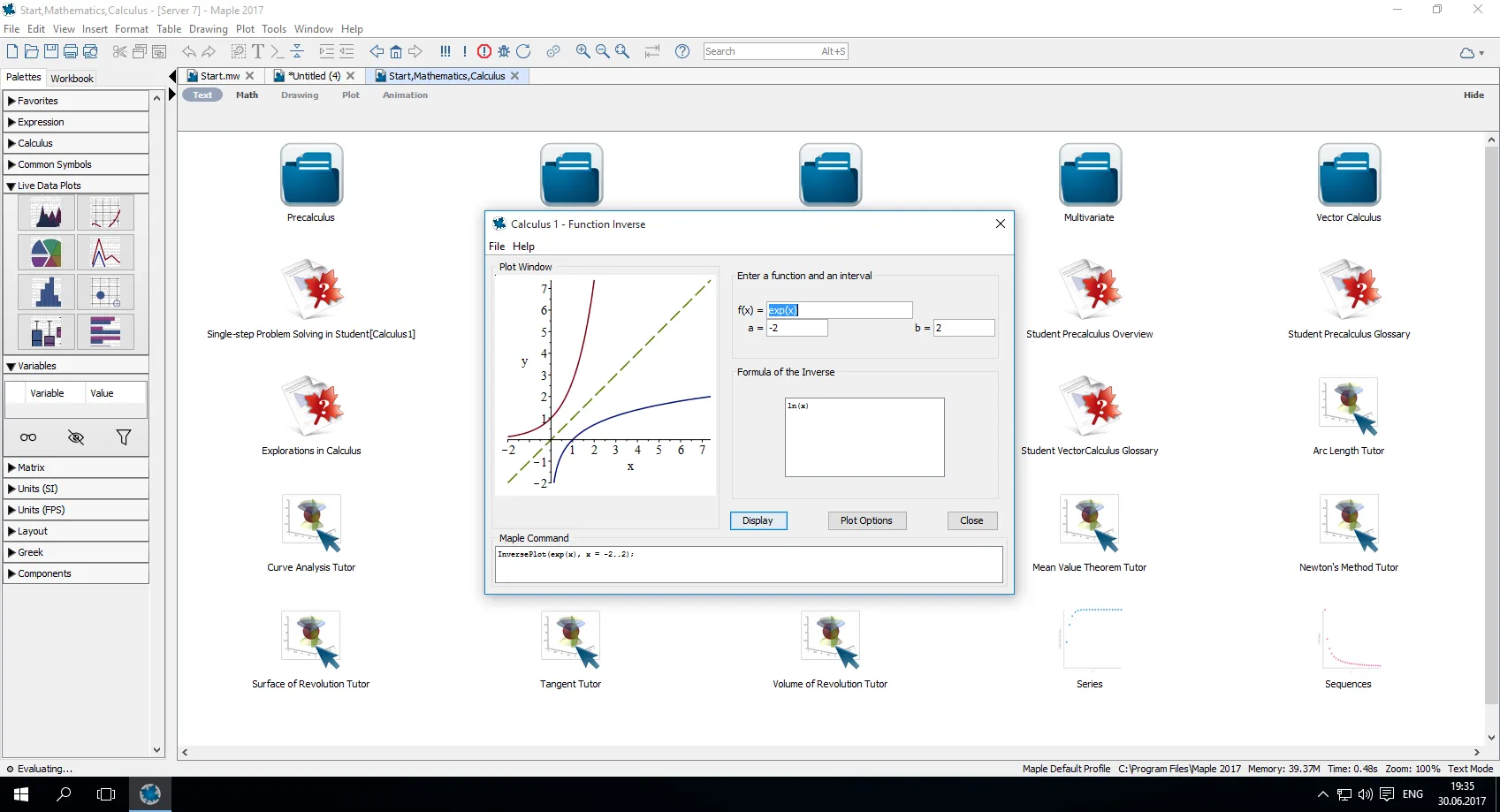Expand the Common Symbols palette
This screenshot has height=812, width=1500.
76,164
